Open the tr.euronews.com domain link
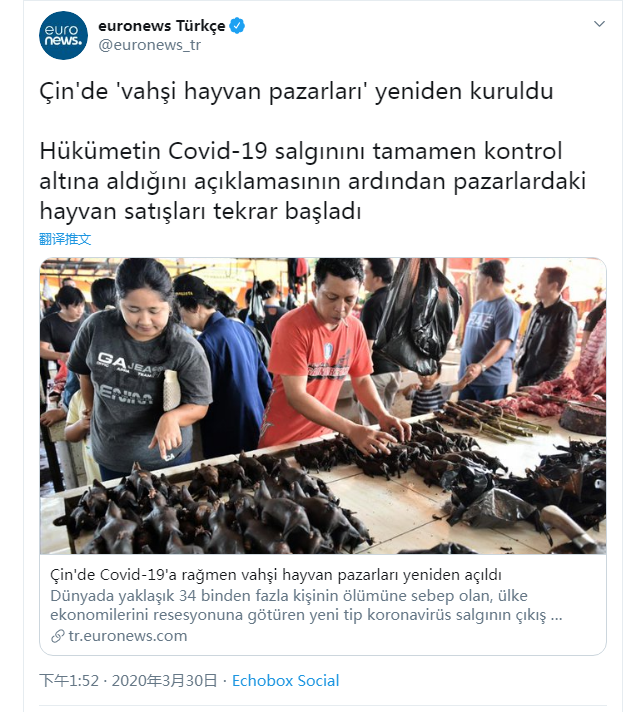This screenshot has height=712, width=639. (x=128, y=636)
